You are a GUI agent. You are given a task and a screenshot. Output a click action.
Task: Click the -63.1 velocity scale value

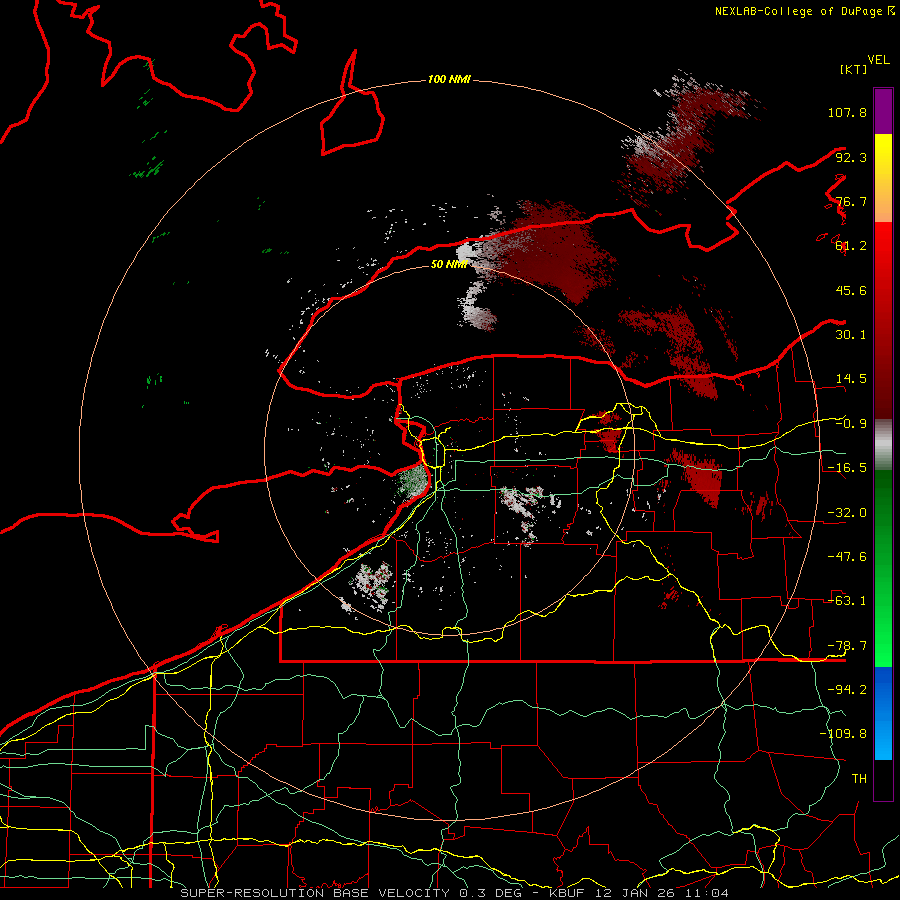(x=847, y=601)
